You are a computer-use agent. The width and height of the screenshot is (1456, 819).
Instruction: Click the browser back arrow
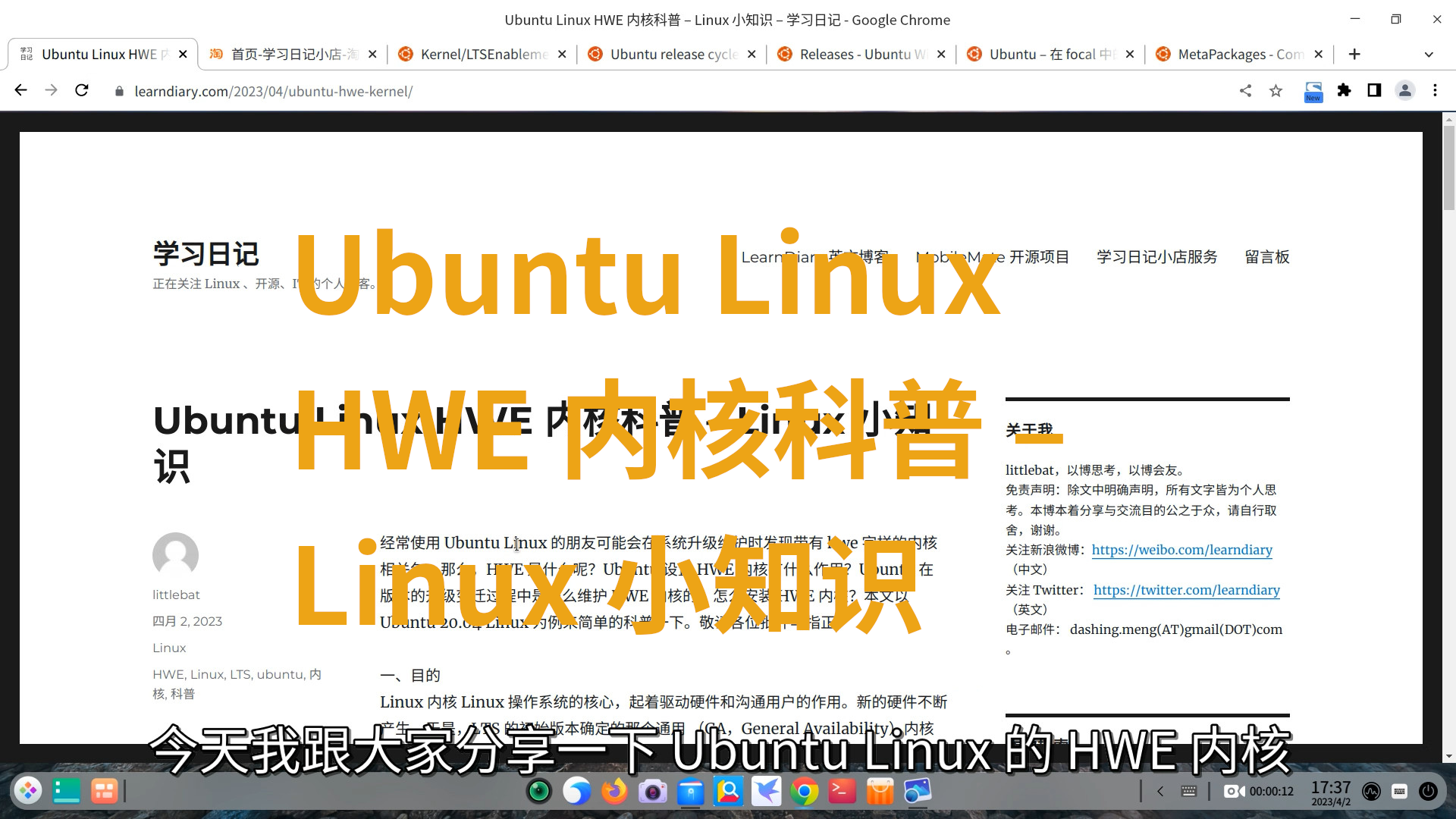tap(20, 90)
